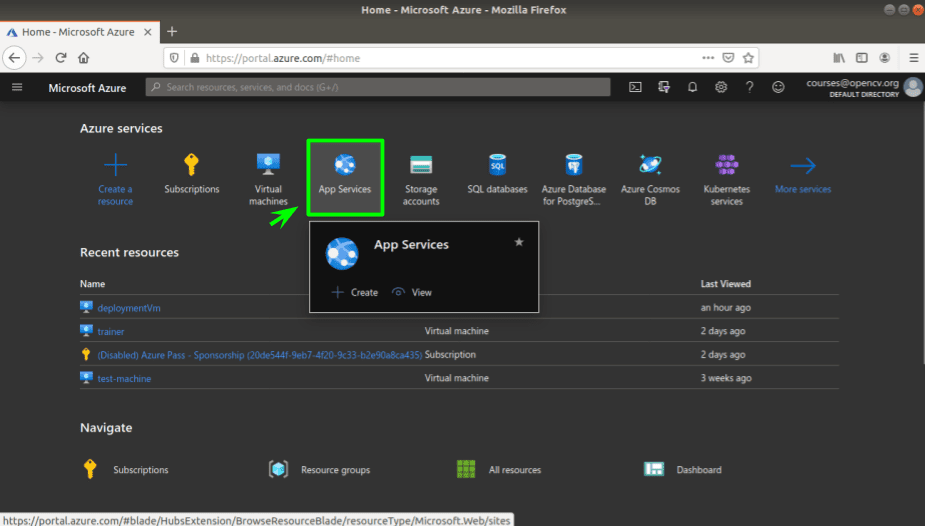Open a new Firefox tab

[x=172, y=31]
